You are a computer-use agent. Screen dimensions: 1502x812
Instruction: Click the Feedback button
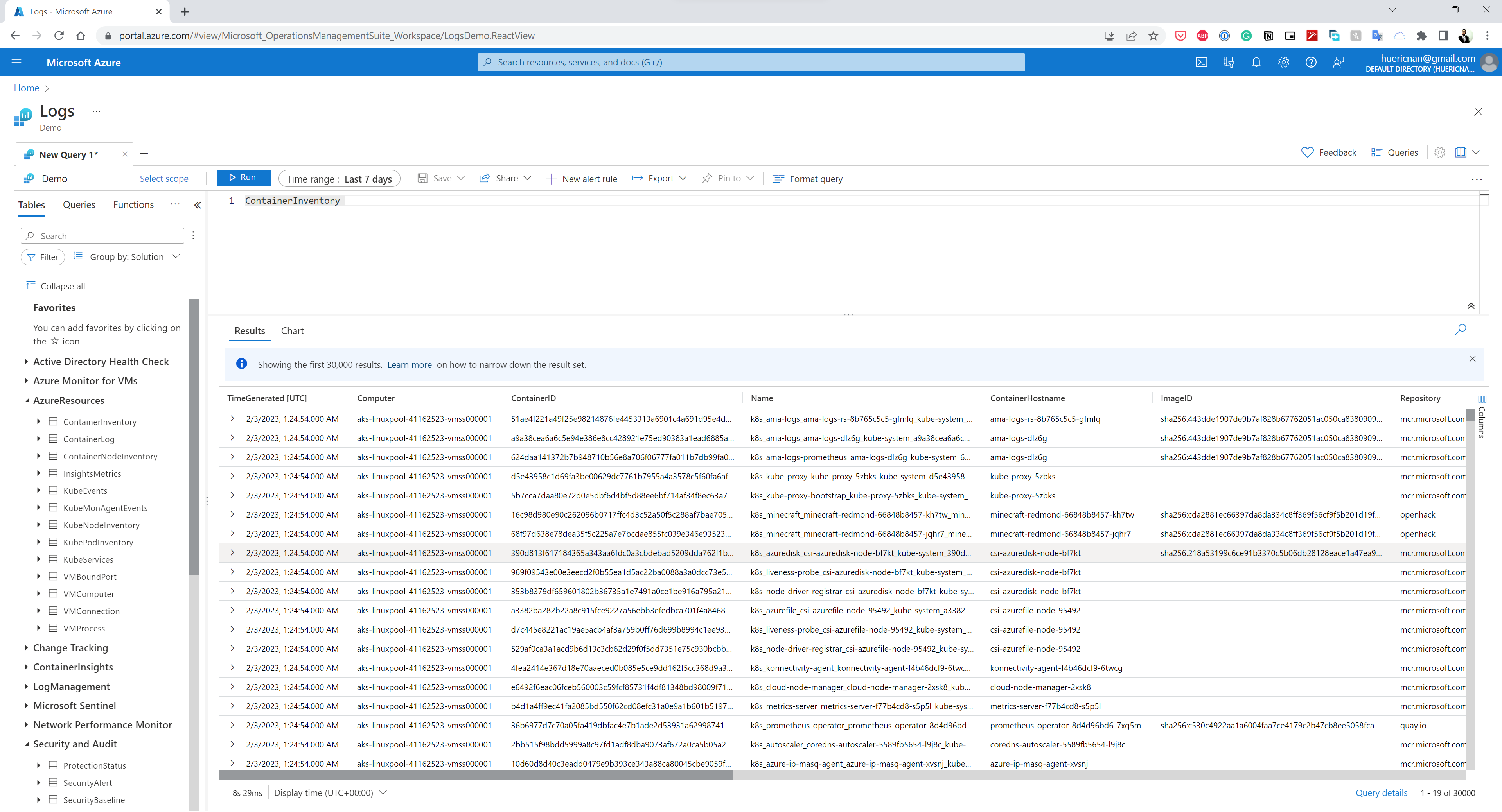pyautogui.click(x=1329, y=152)
